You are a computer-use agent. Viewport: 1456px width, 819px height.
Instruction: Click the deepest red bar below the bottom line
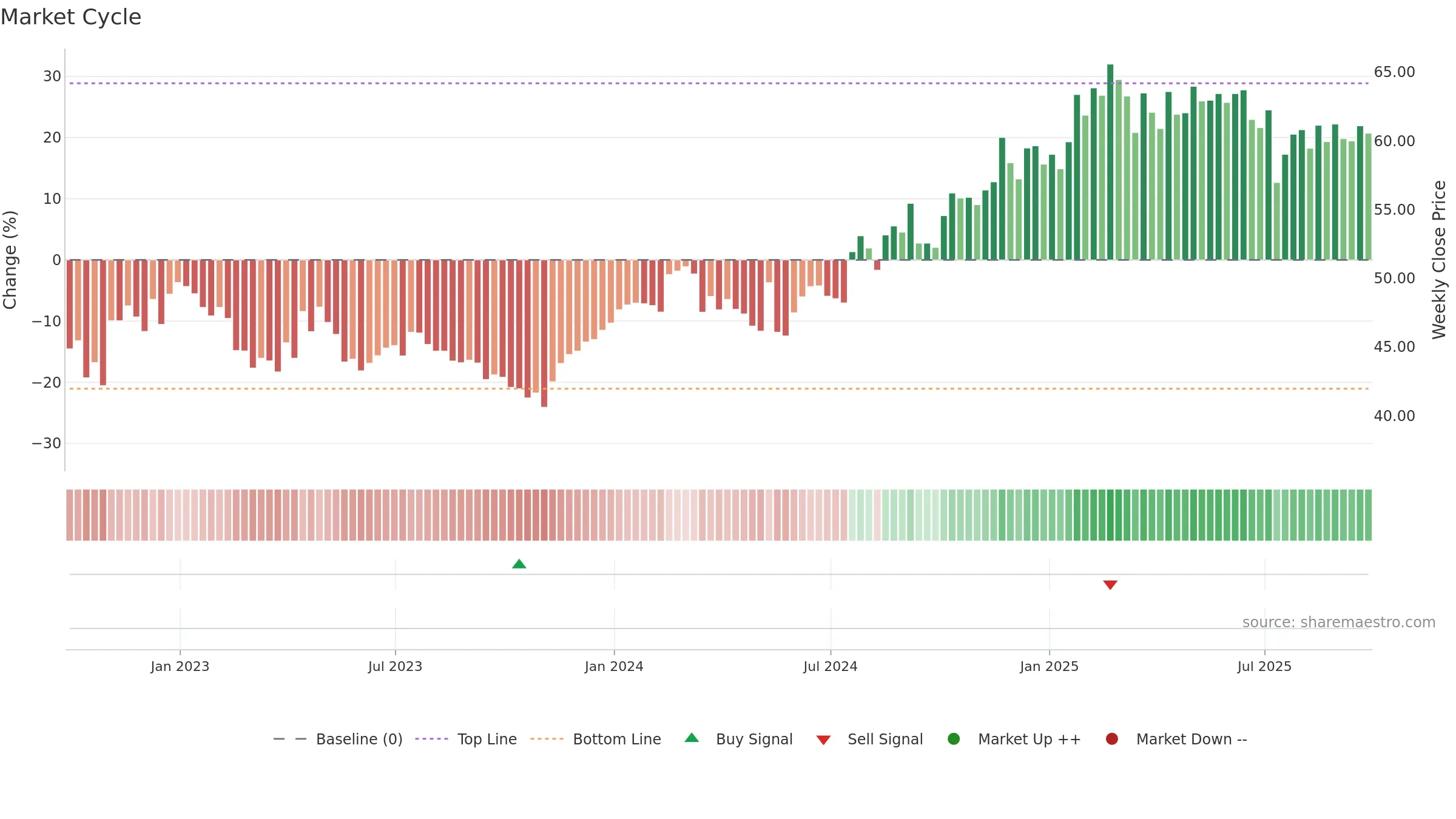pyautogui.click(x=544, y=334)
